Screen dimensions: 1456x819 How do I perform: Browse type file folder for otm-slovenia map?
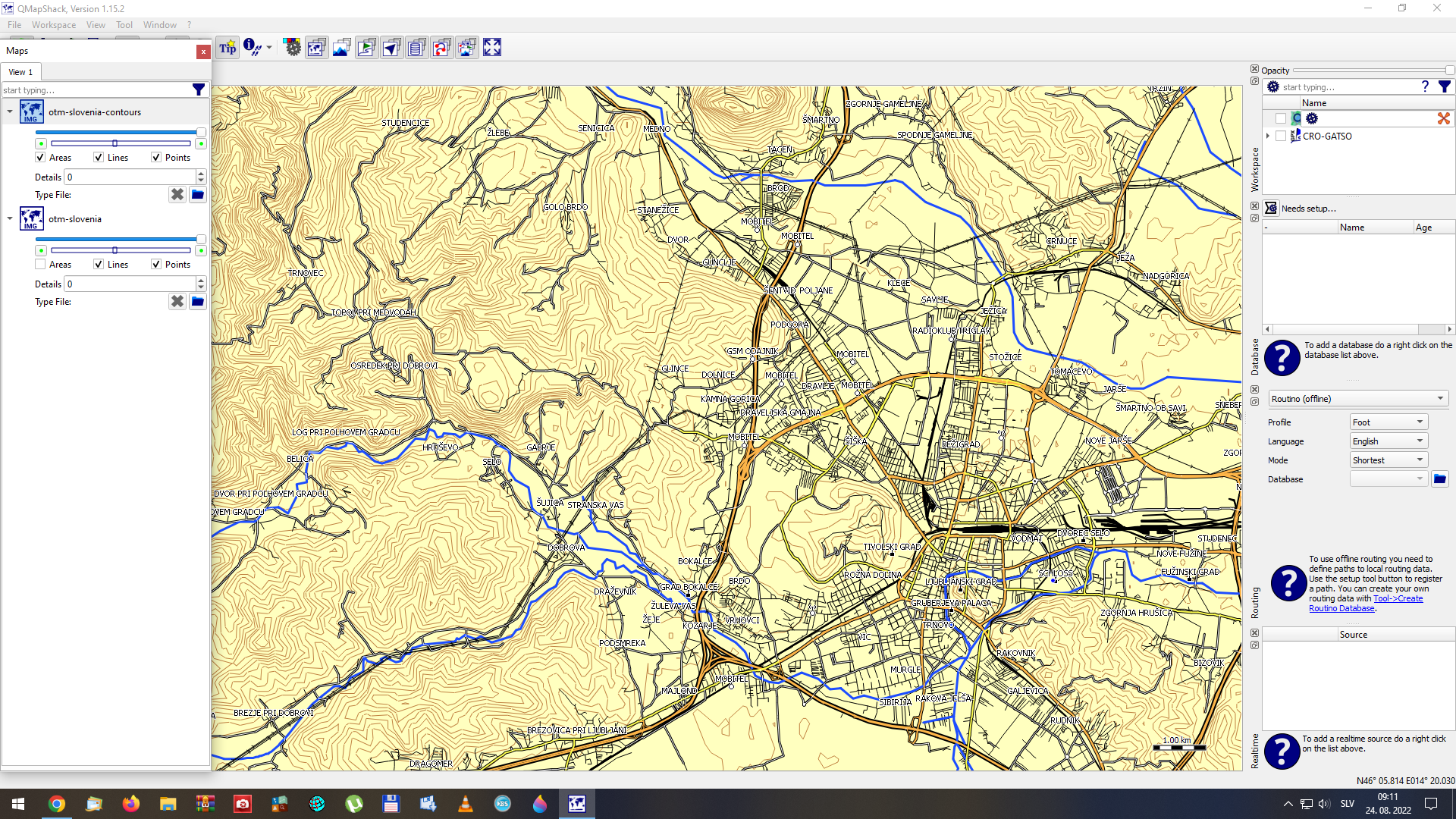point(198,302)
